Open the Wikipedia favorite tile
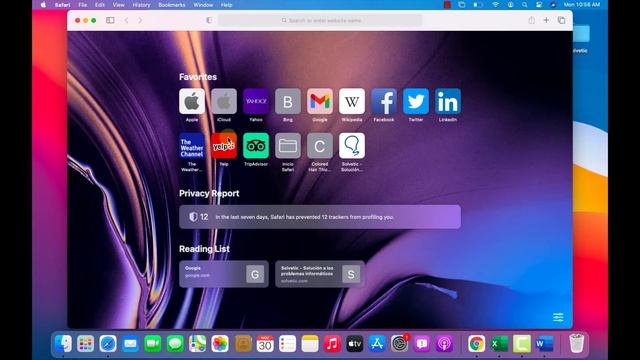640x360 pixels. click(352, 101)
